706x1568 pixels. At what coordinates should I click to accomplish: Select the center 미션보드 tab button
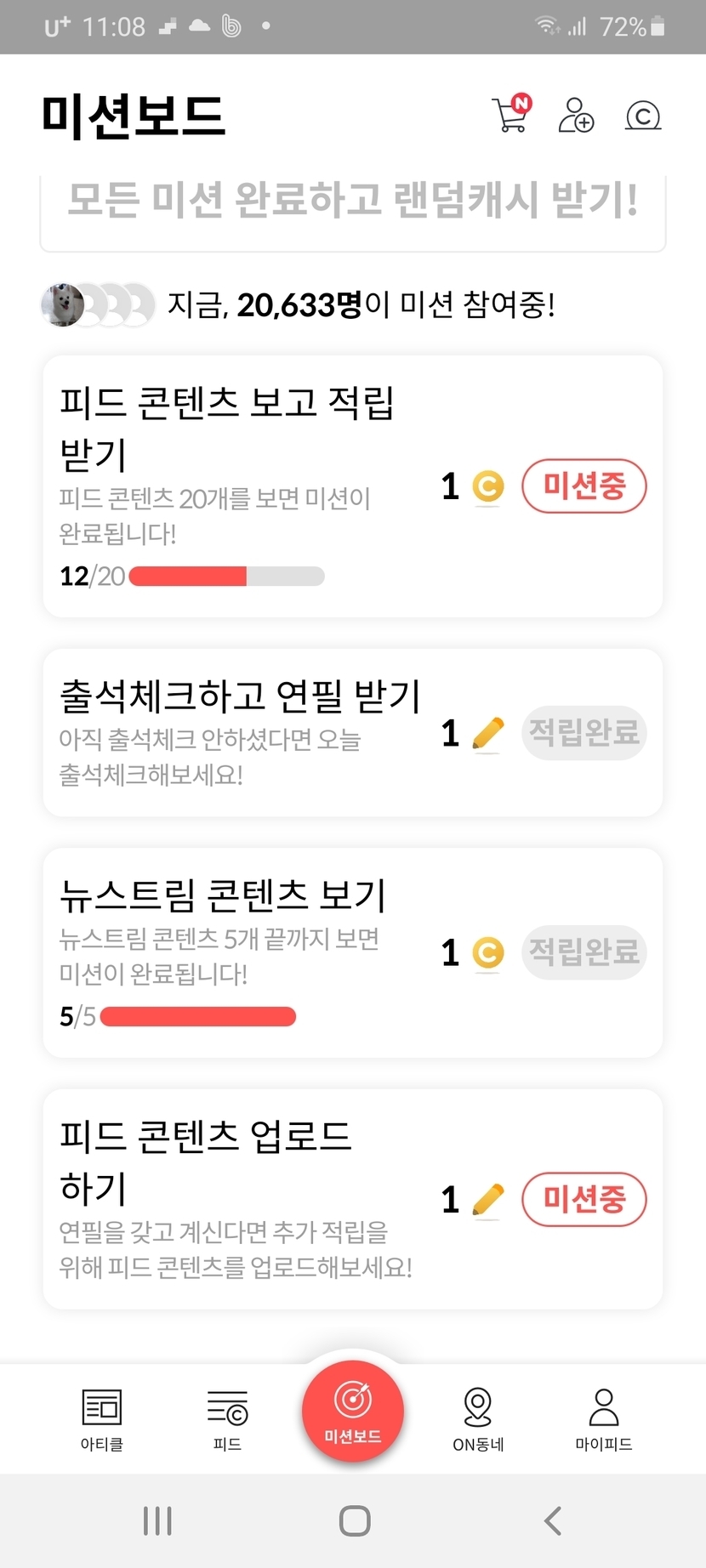[x=353, y=1412]
